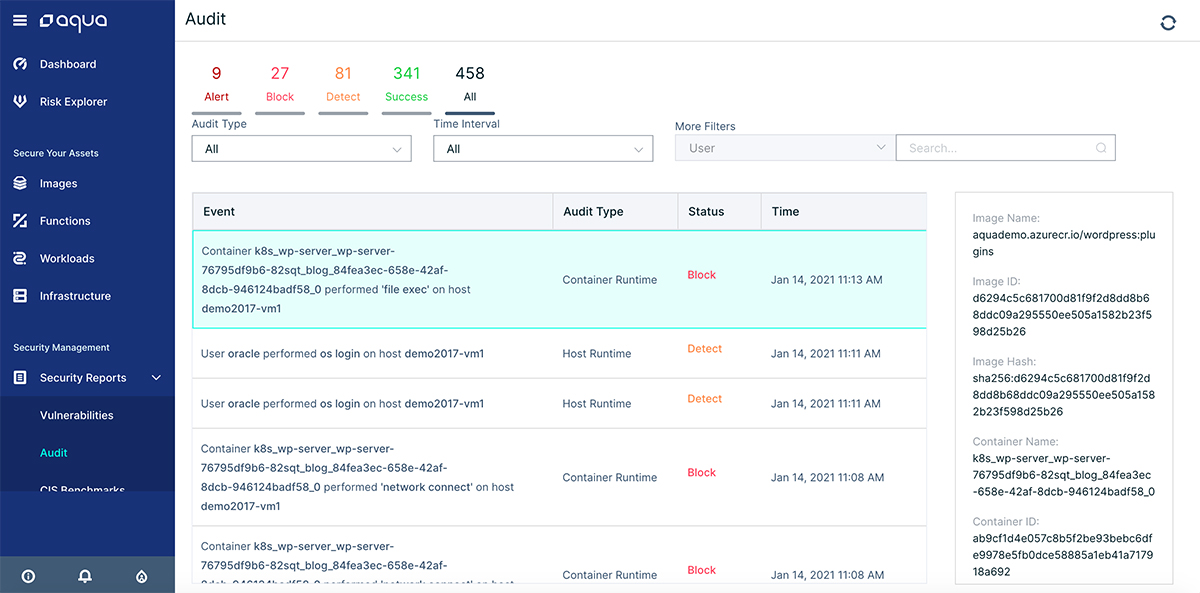Open the Time Interval dropdown
1200x593 pixels.
point(543,149)
